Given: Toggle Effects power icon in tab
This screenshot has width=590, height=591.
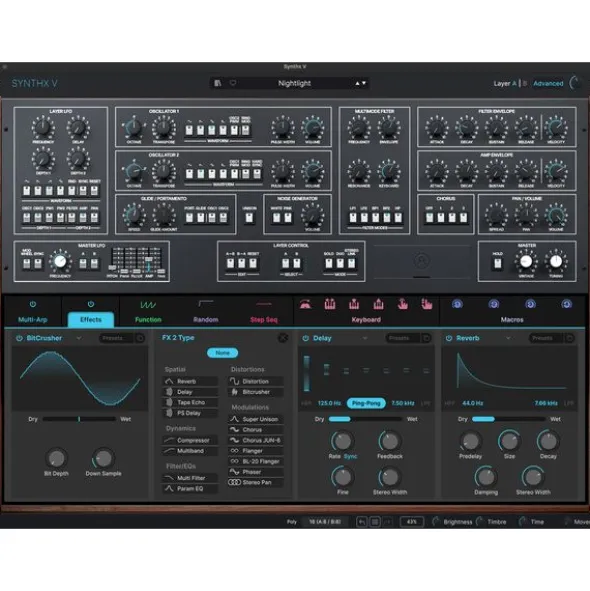Looking at the screenshot, I should coord(90,304).
